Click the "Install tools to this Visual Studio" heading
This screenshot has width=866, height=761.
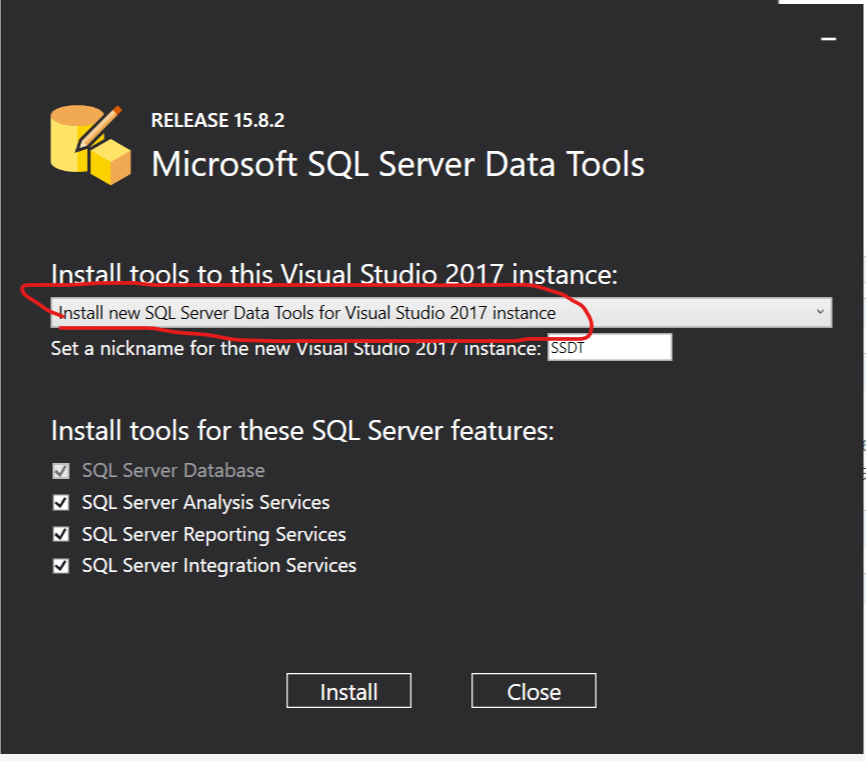334,276
